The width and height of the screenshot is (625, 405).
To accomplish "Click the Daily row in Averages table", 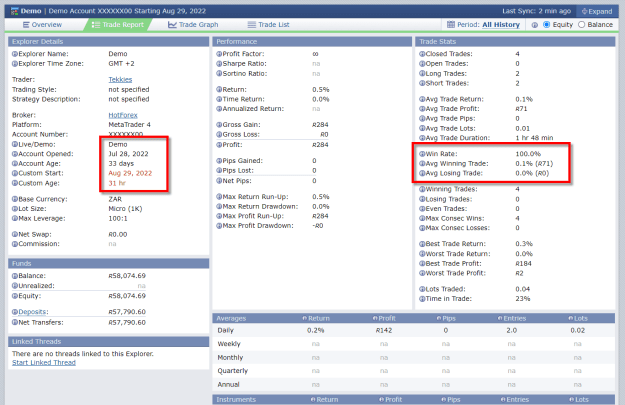I will click(414, 330).
